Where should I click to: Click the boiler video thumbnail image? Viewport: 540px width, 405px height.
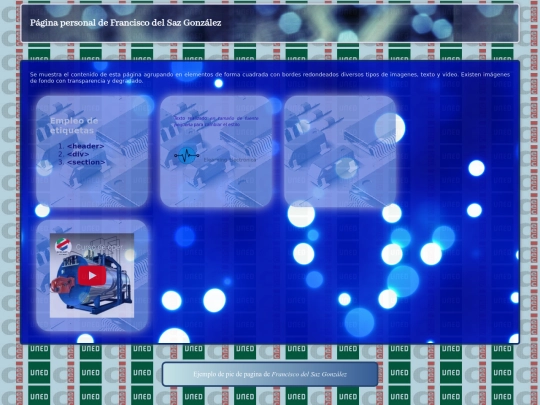[x=92, y=276]
